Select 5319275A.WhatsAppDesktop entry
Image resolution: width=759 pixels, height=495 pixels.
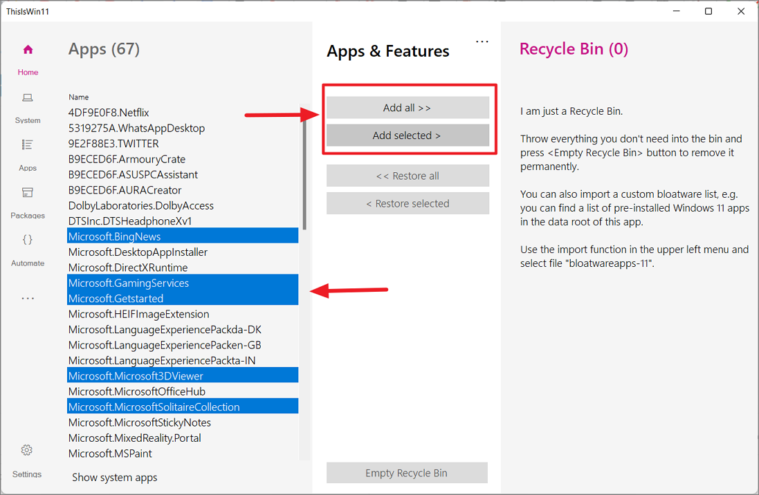[x=182, y=128]
